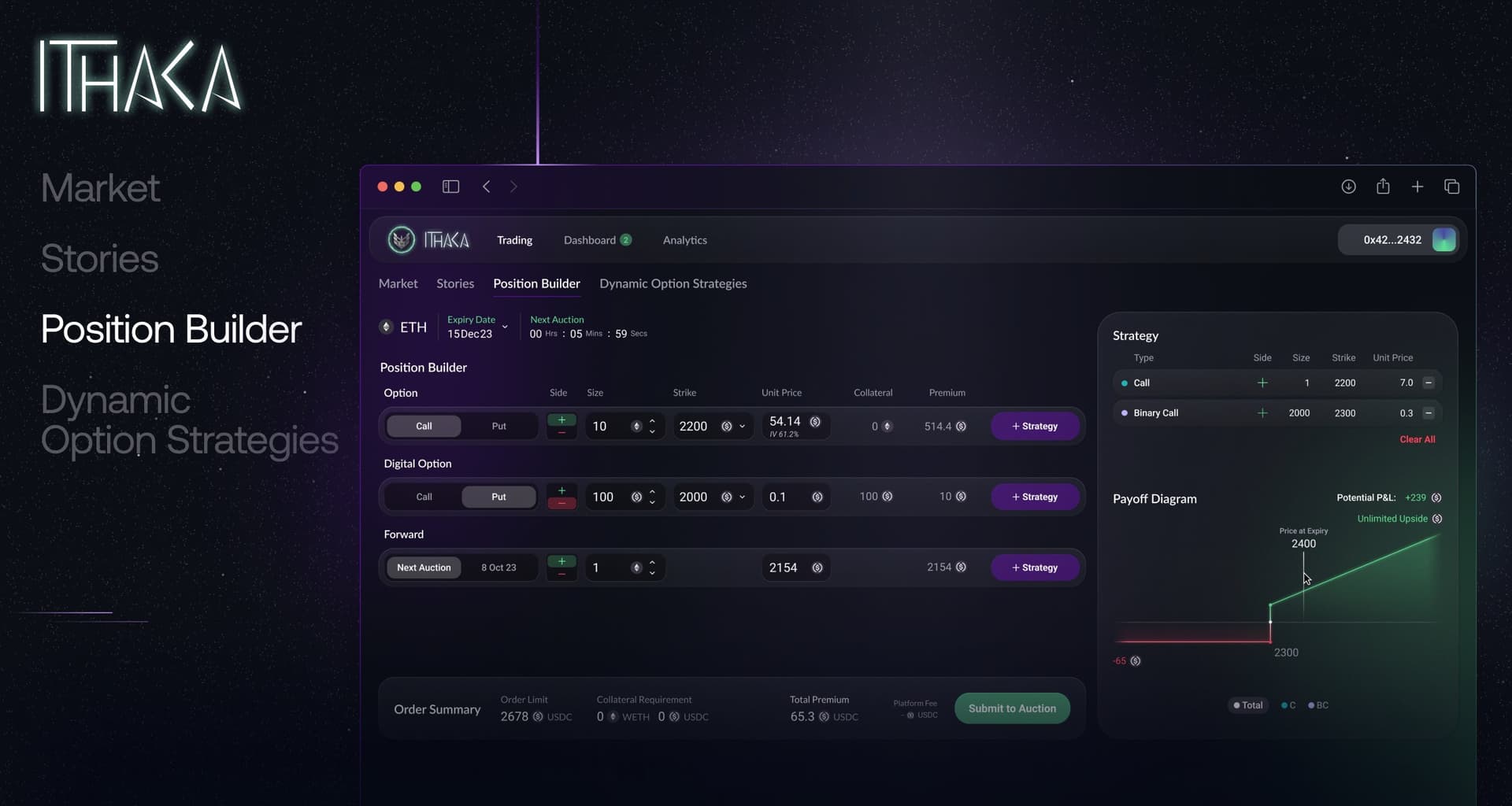This screenshot has width=1512, height=806.
Task: Toggle BC series in payoff legend
Action: 1318,705
